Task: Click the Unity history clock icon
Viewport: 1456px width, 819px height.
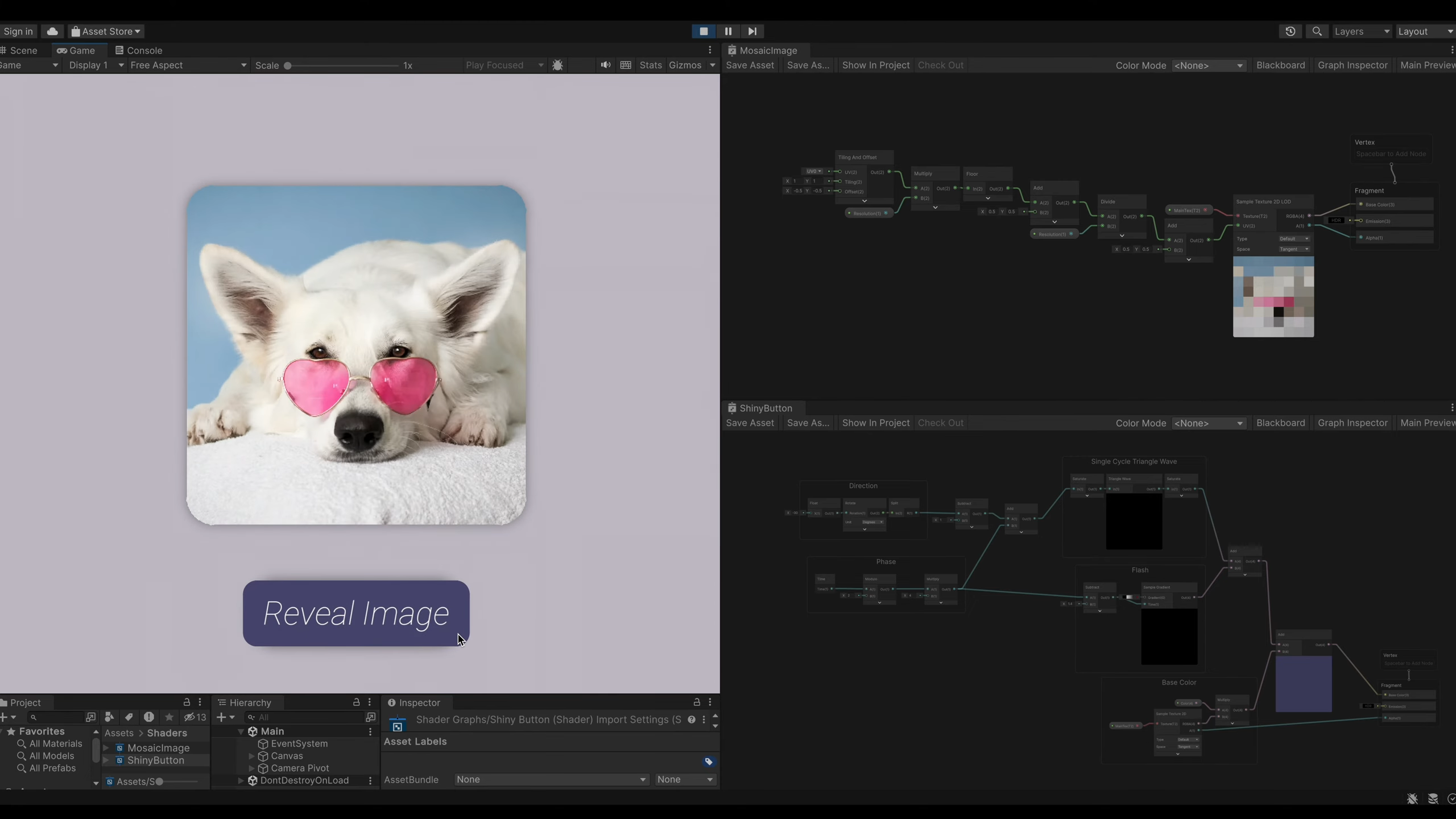Action: [x=1290, y=31]
